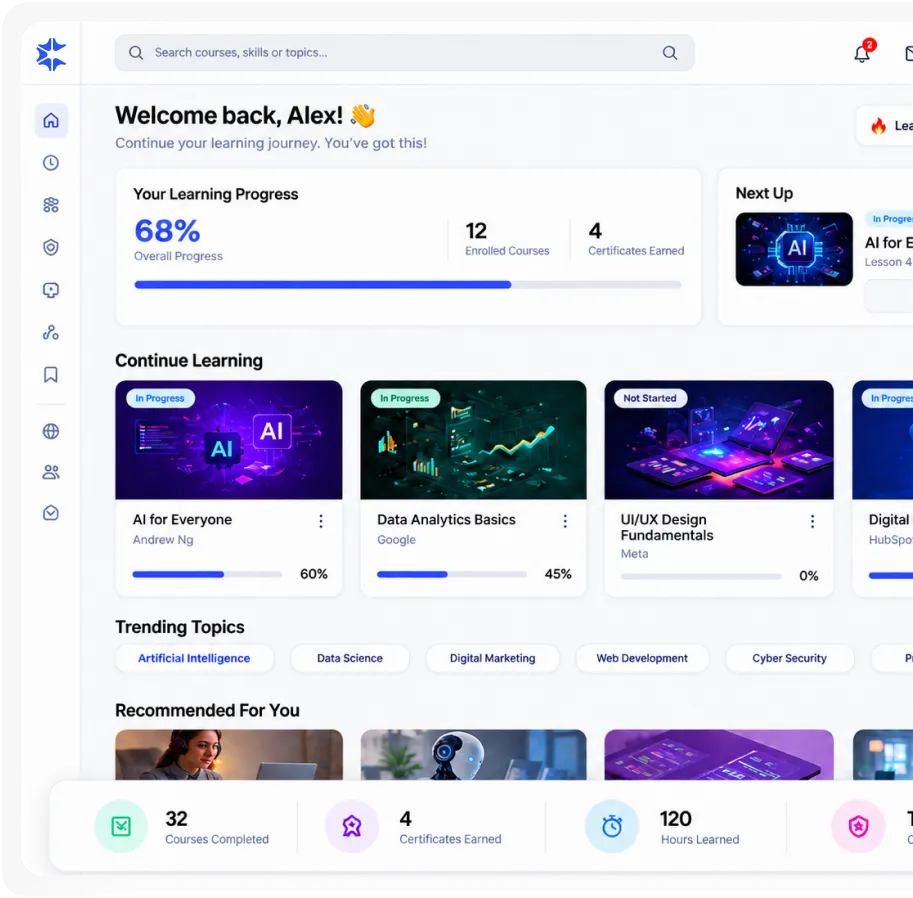Select Web Development trending topic
This screenshot has height=898, width=913.
642,659
